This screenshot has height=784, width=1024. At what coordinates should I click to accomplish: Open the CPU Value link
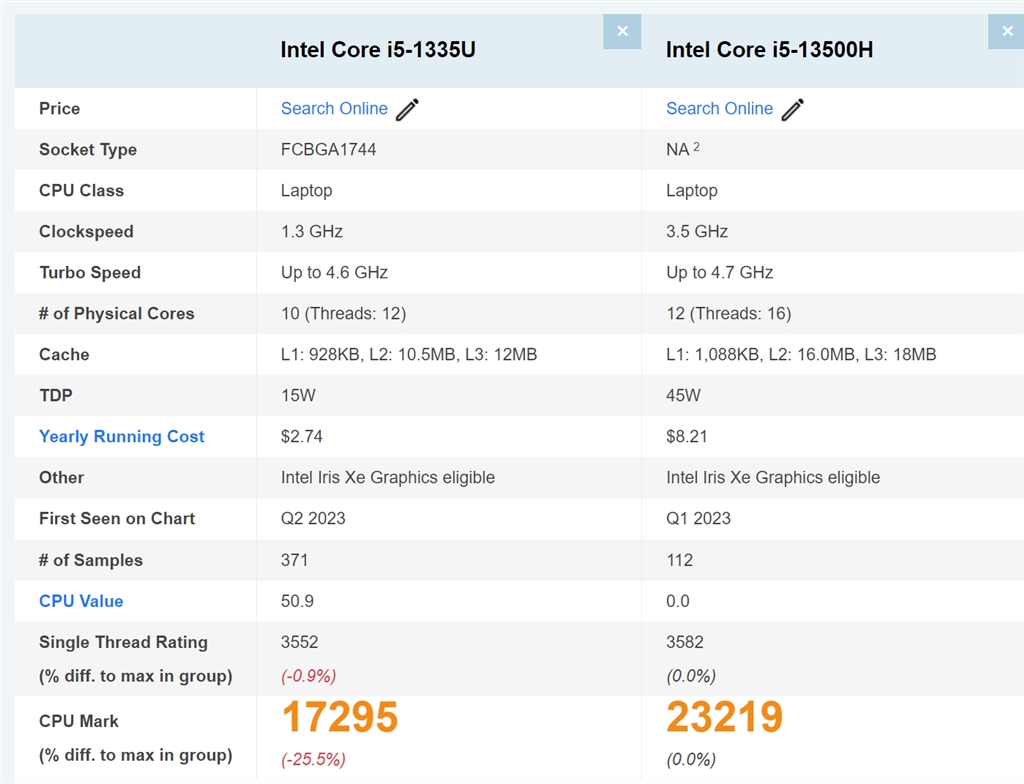(x=81, y=601)
